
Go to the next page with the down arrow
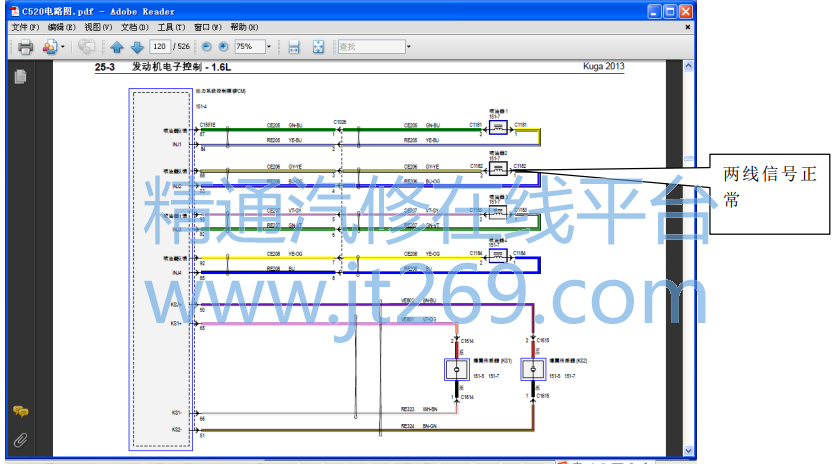[x=137, y=47]
